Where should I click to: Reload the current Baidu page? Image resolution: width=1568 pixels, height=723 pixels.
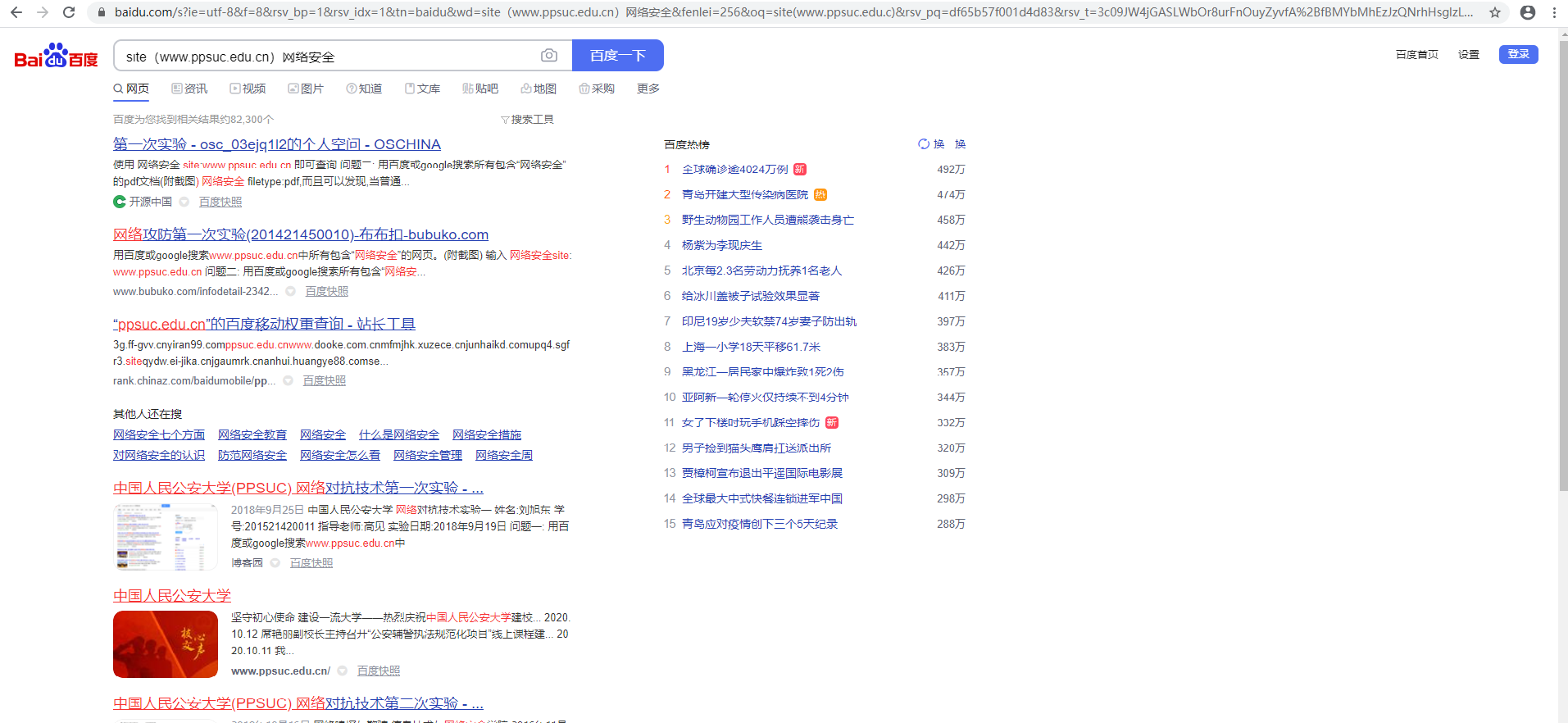(69, 12)
